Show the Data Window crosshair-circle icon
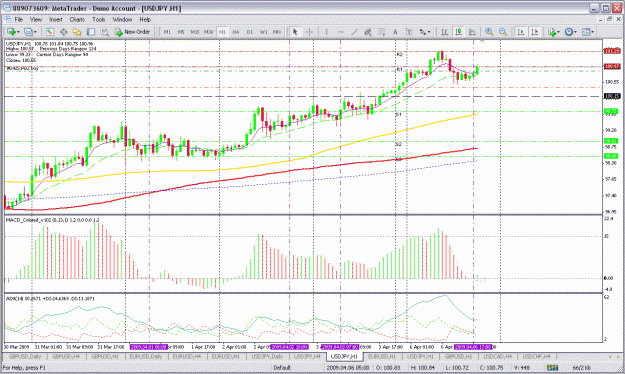This screenshot has width=625, height=374. (x=63, y=32)
